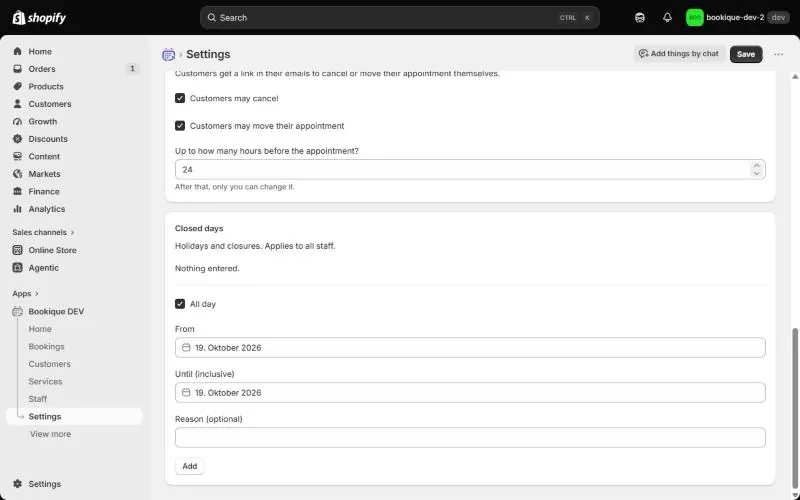Click the dev badge next to the store name
800x500 pixels.
click(x=778, y=18)
